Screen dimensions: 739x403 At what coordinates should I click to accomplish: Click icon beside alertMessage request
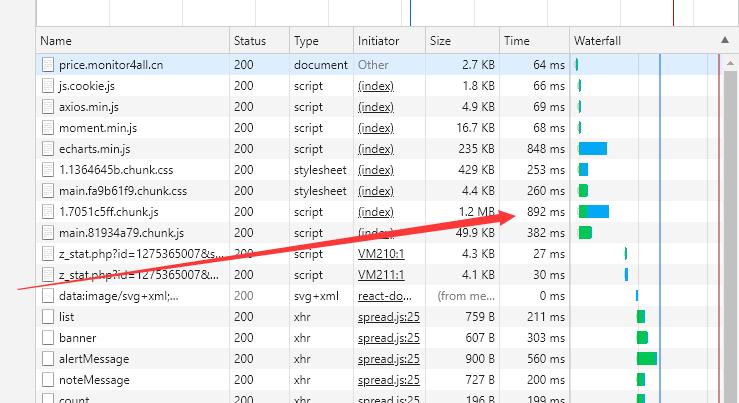click(x=48, y=359)
